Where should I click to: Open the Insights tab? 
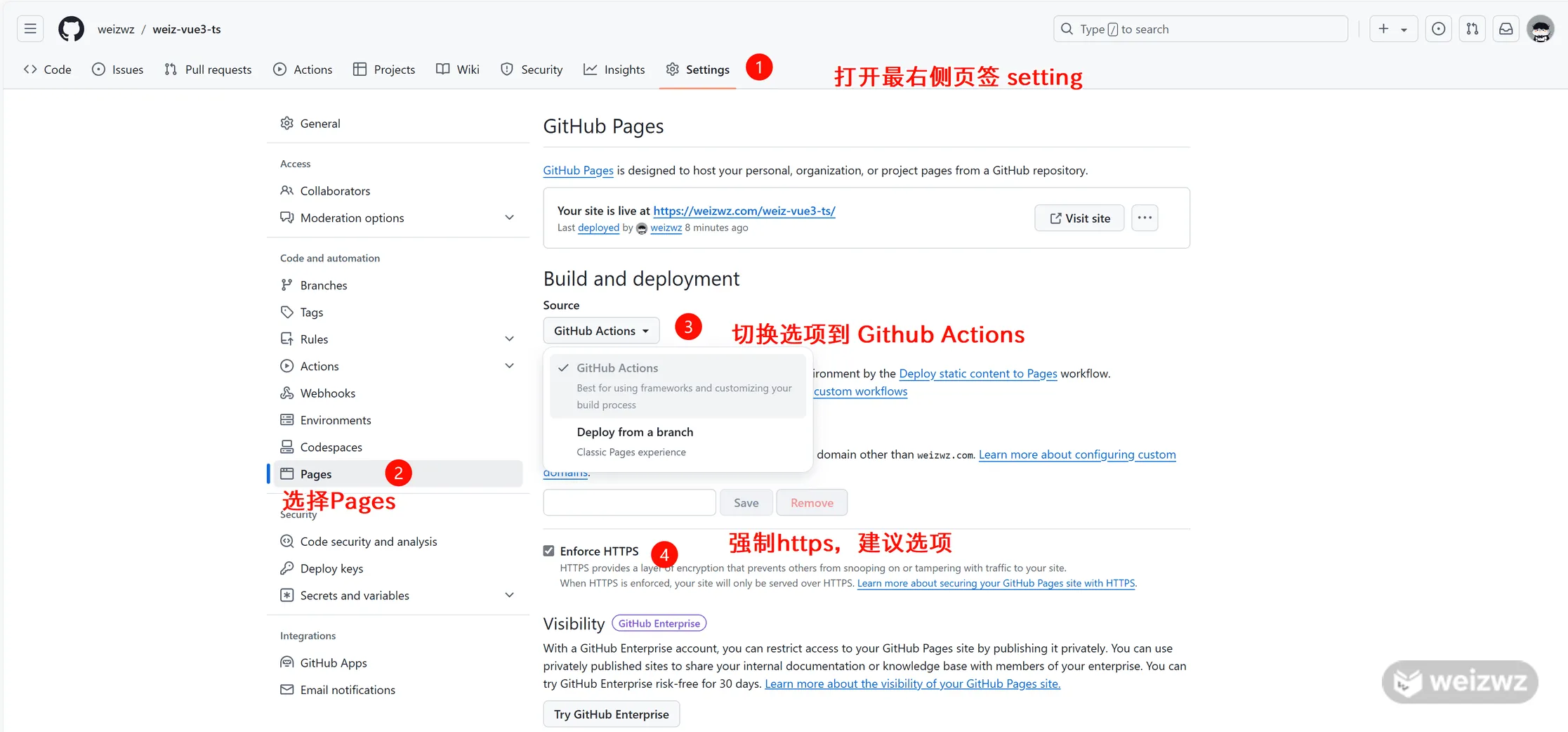pyautogui.click(x=614, y=70)
